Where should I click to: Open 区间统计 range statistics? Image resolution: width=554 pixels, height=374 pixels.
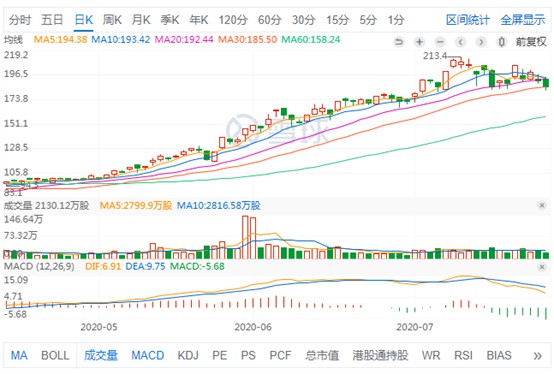pos(468,20)
